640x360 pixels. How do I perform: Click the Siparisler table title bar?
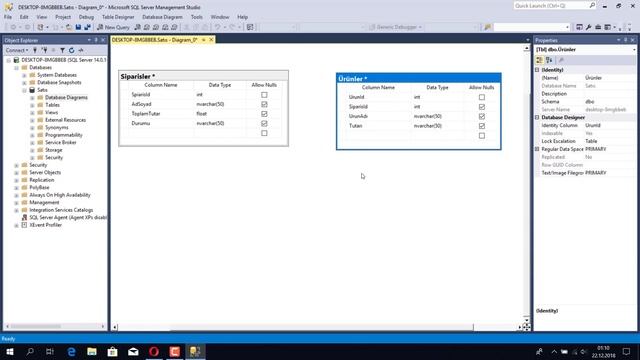203,76
